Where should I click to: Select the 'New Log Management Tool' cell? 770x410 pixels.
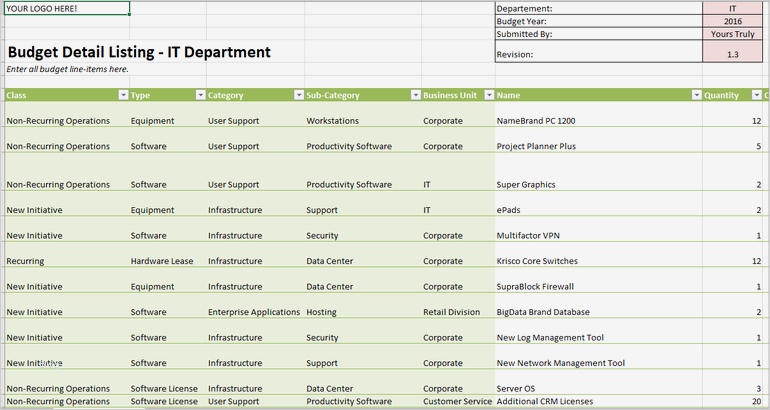pos(599,331)
